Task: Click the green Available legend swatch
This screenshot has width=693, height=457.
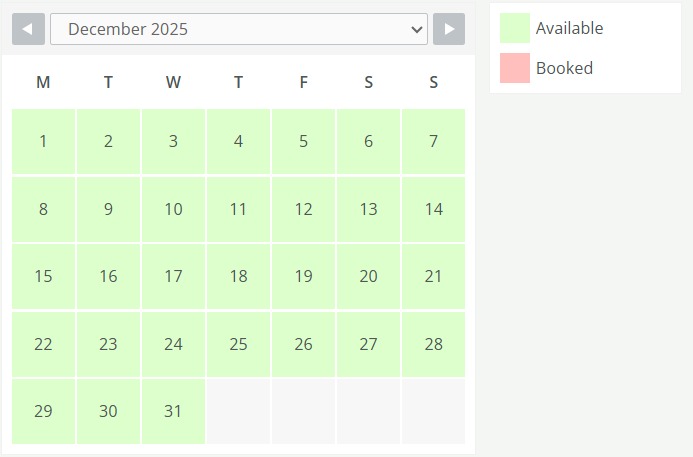Action: 515,28
